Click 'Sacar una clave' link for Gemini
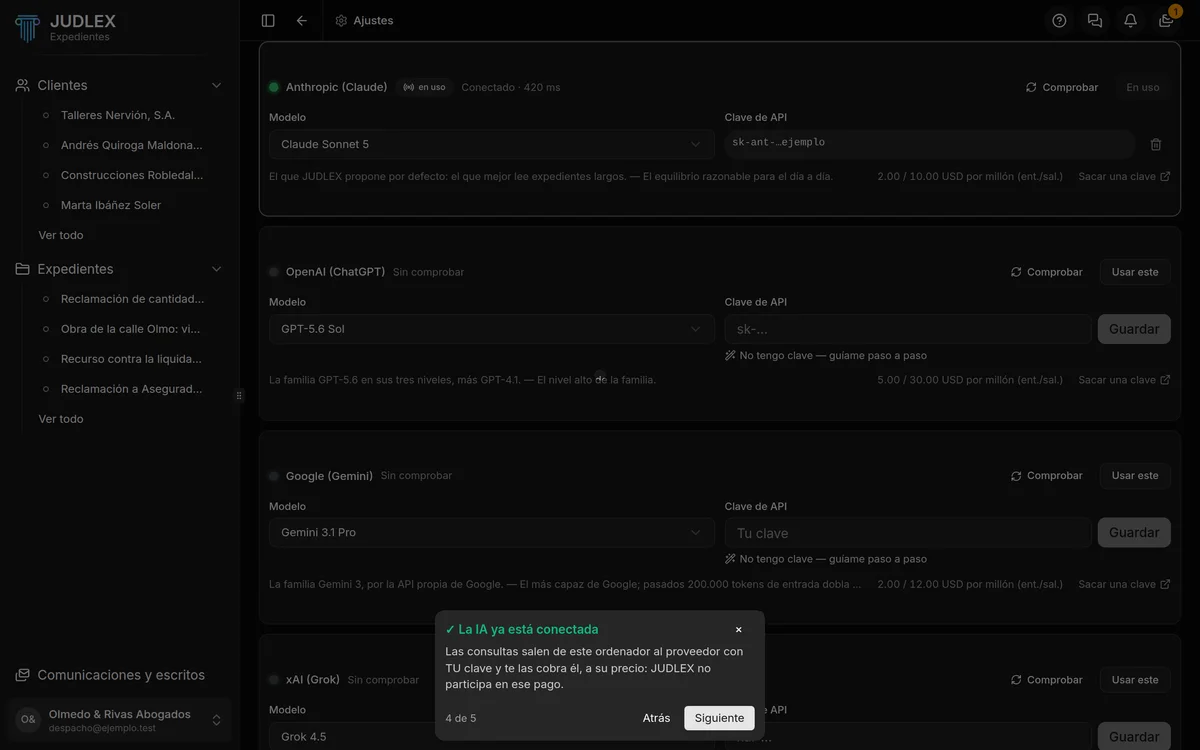Image resolution: width=1200 pixels, height=750 pixels. coord(1124,584)
